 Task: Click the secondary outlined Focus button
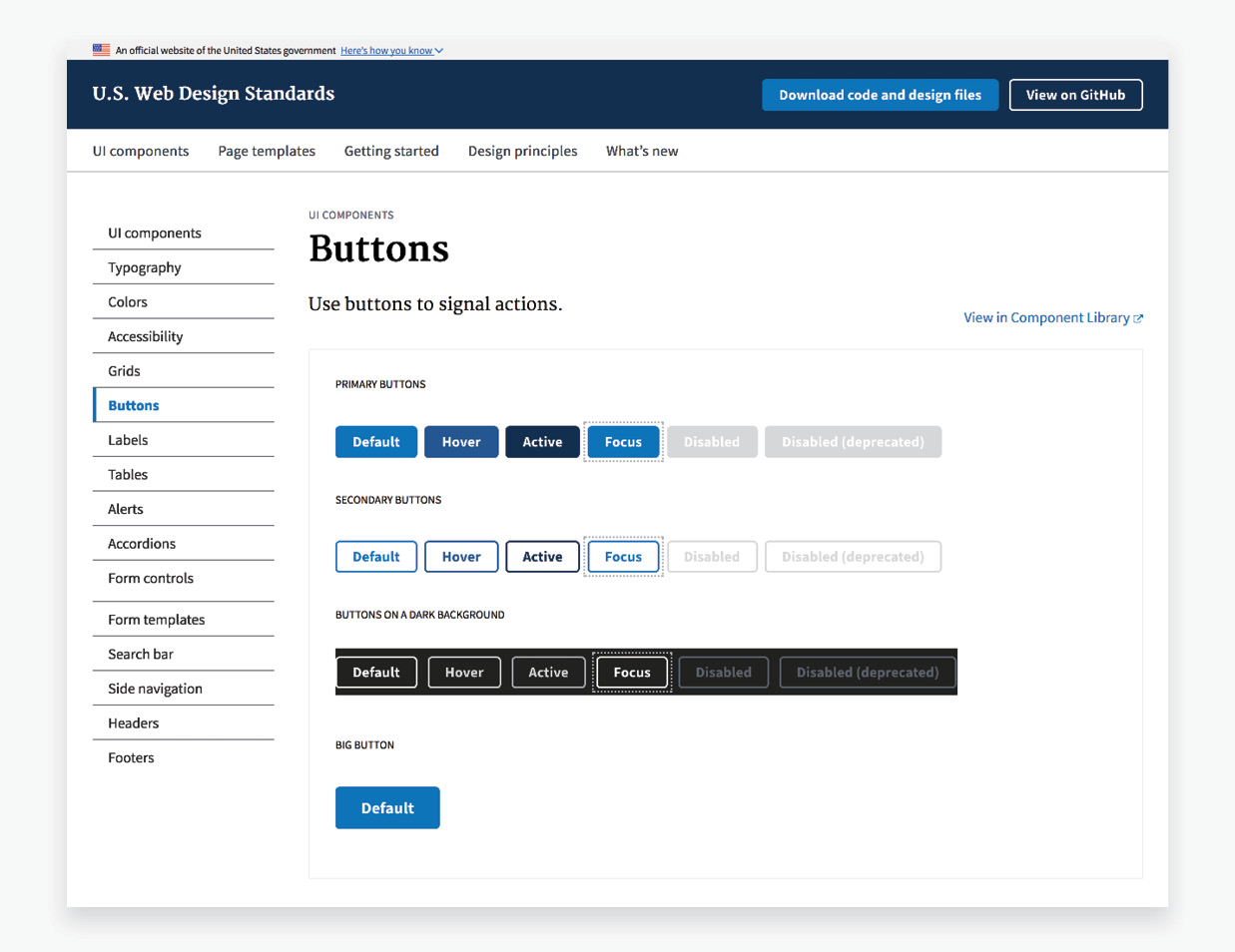623,557
